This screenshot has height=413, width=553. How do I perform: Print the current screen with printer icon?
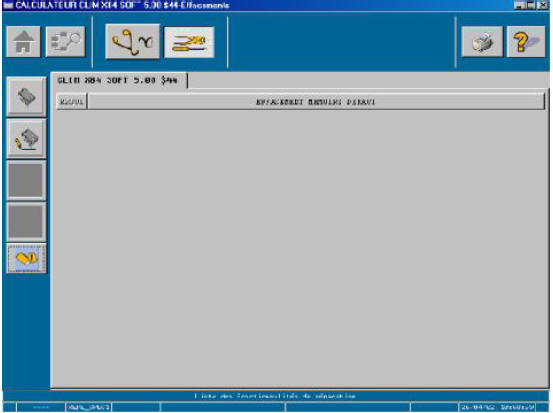click(482, 42)
